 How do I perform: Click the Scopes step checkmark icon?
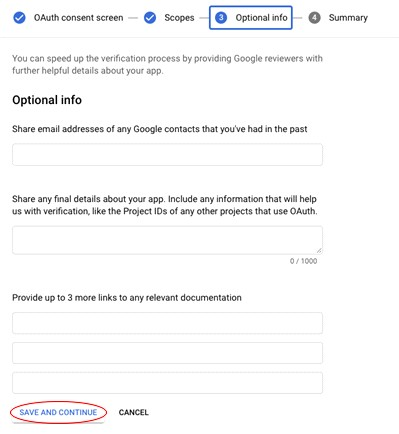(x=150, y=18)
